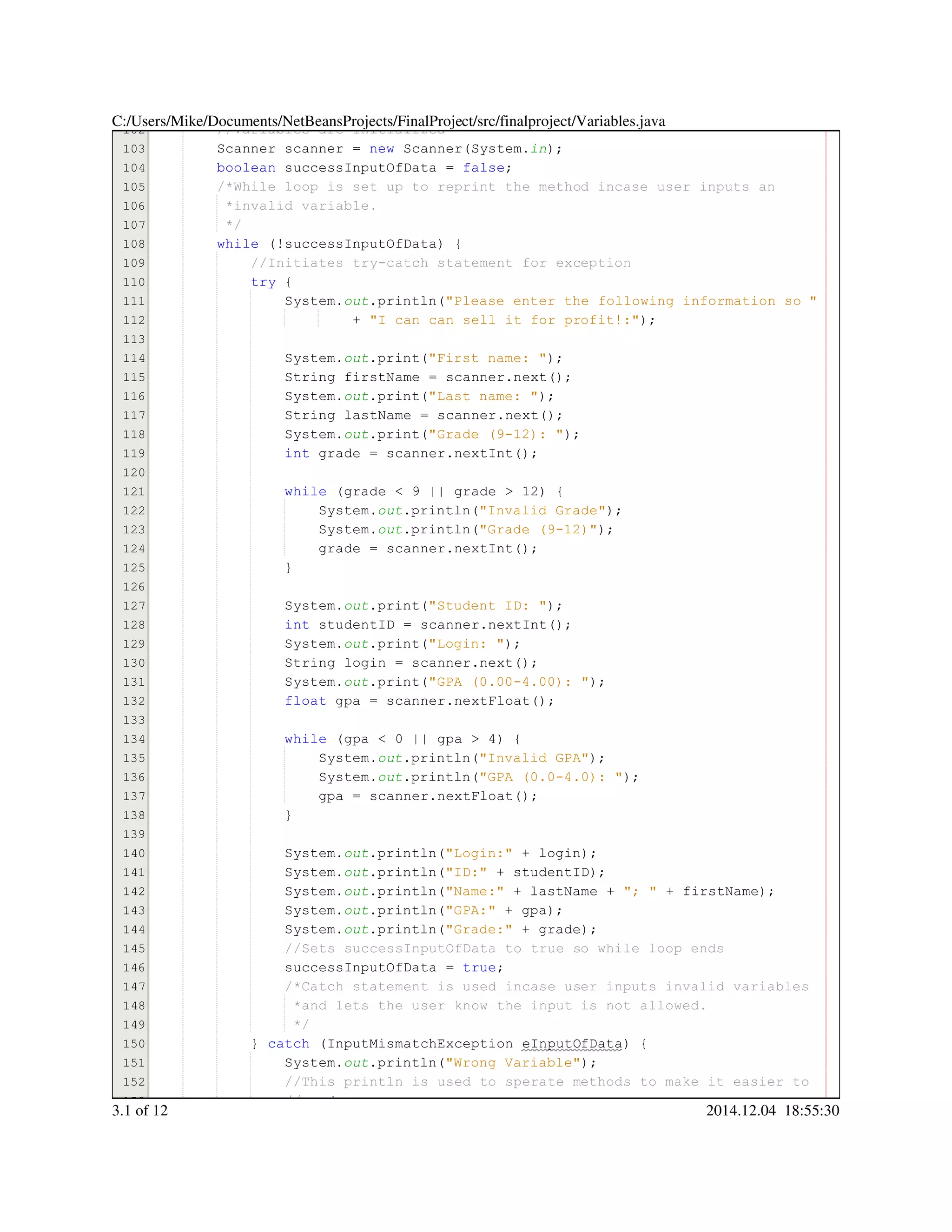The height and width of the screenshot is (1232, 952).
Task: Click the 'float' keyword on line 132
Action: click(305, 701)
